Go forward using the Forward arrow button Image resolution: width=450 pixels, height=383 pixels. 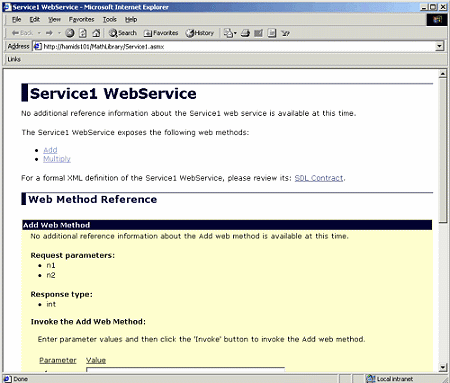tap(49, 33)
